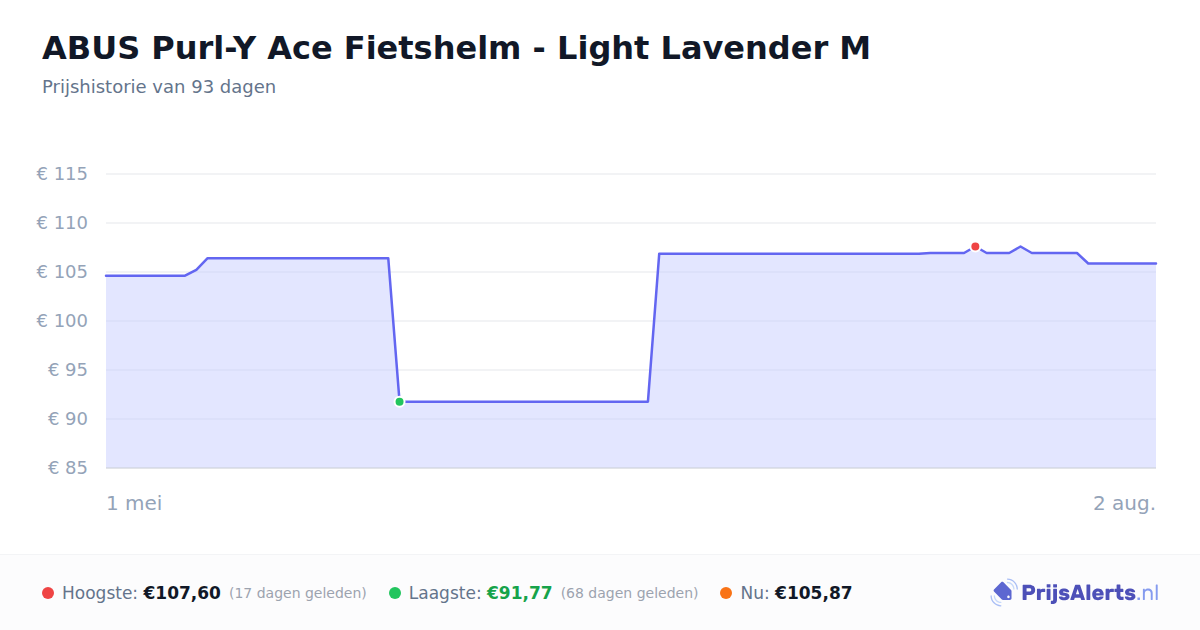
Task: Click the 68 dagen geleden note
Action: (630, 593)
